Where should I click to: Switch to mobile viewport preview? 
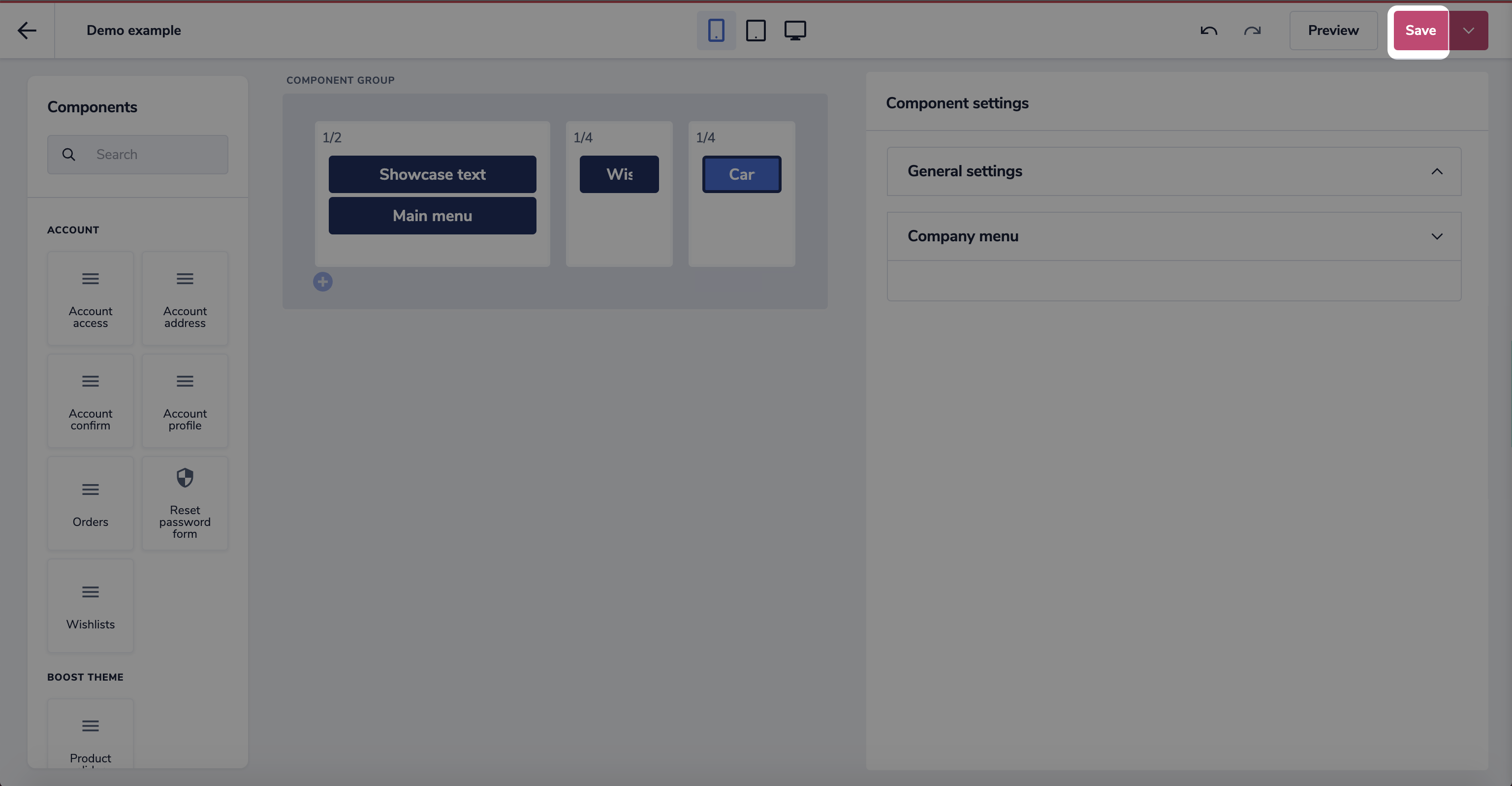(x=716, y=30)
